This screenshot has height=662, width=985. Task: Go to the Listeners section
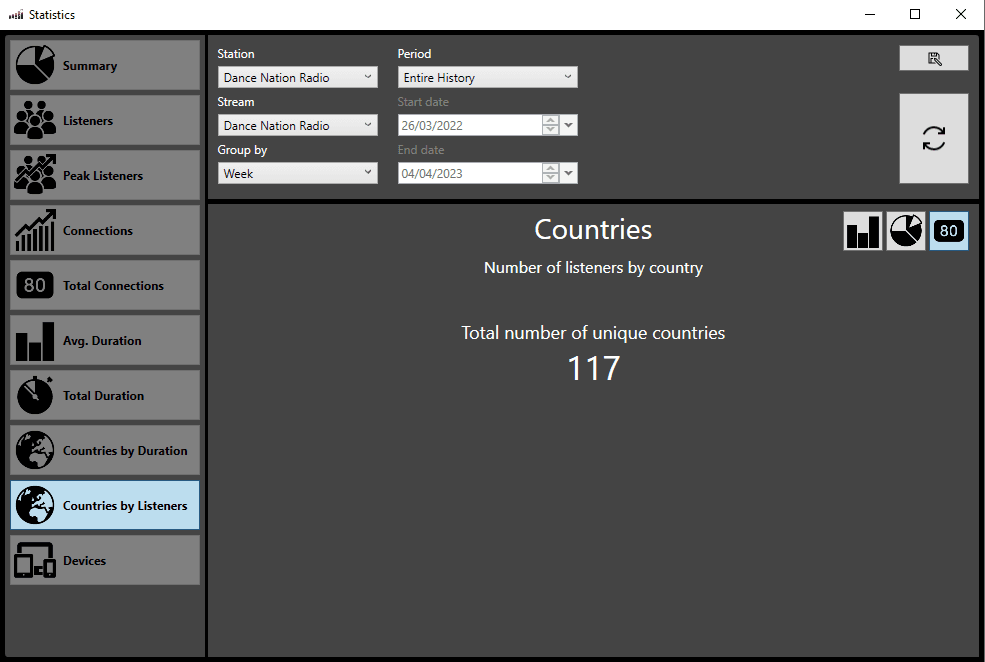(x=105, y=121)
